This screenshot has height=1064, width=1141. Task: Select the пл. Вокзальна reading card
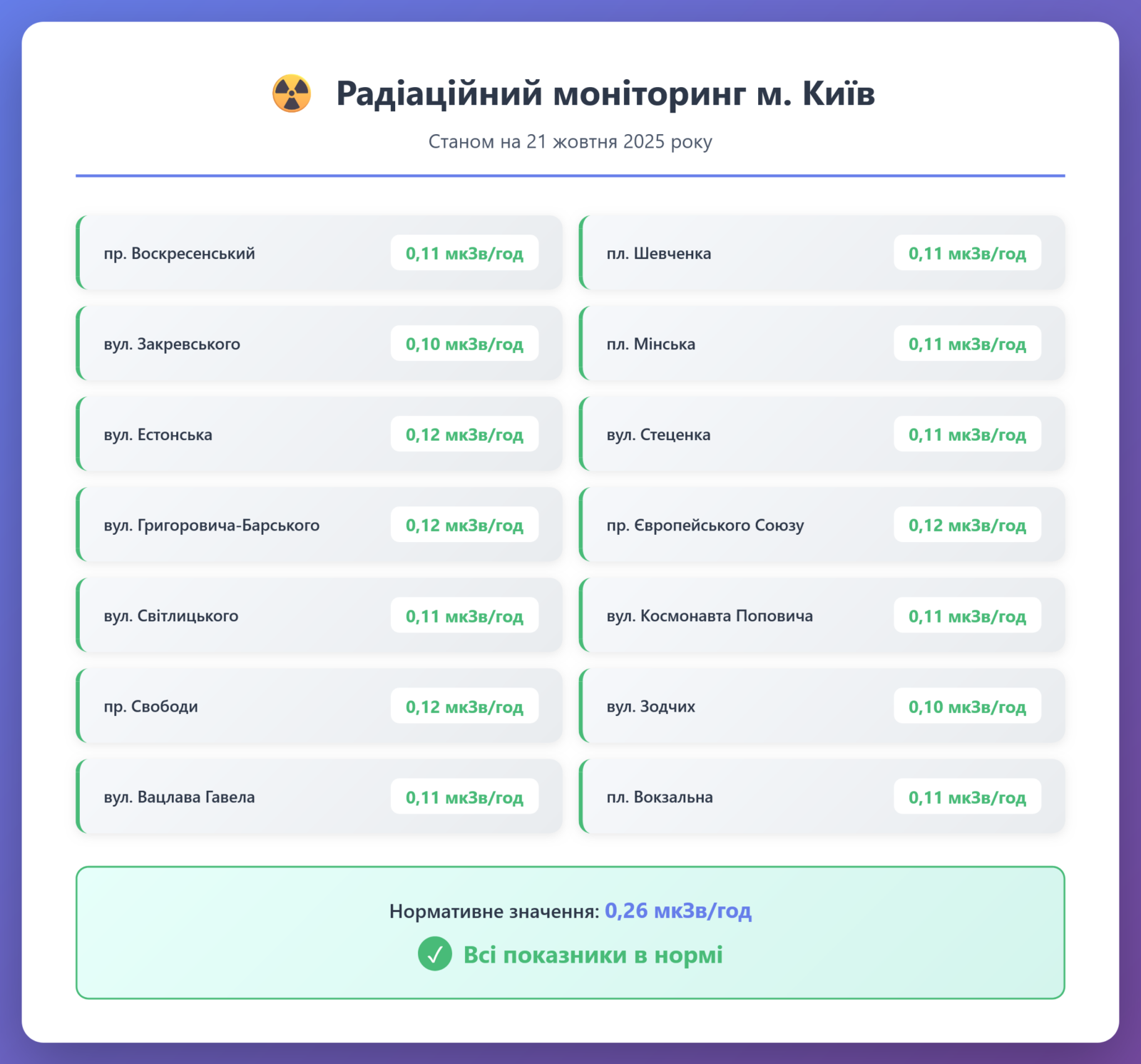tap(822, 797)
